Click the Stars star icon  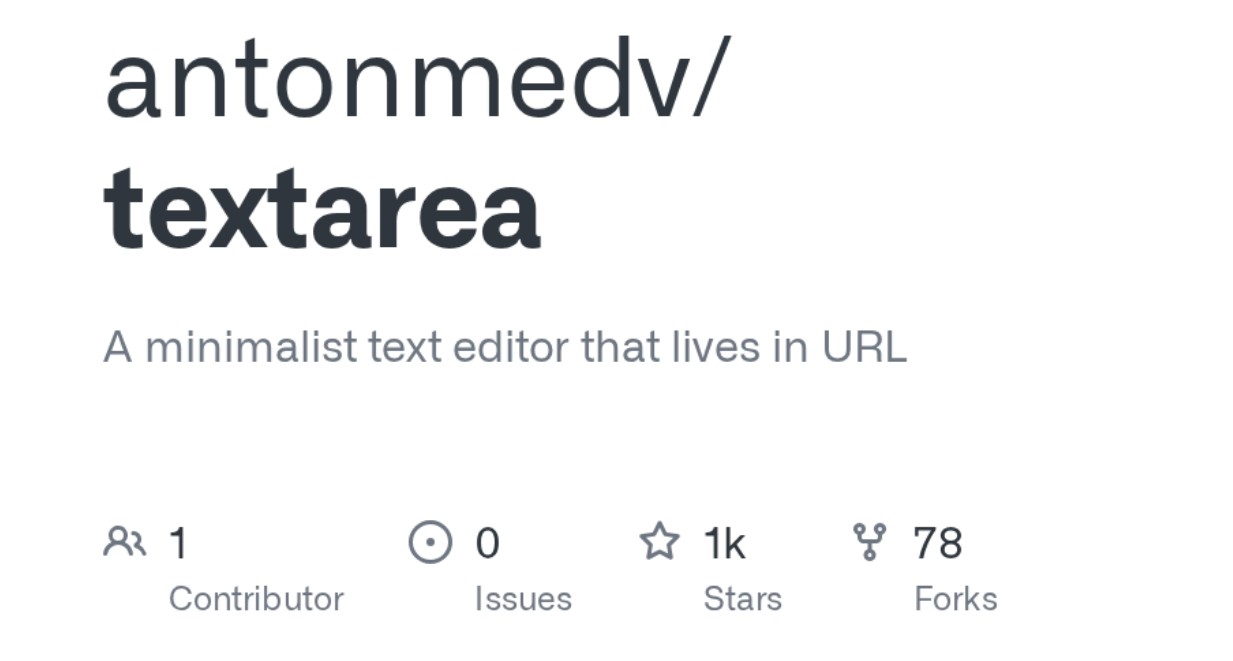[x=659, y=542]
